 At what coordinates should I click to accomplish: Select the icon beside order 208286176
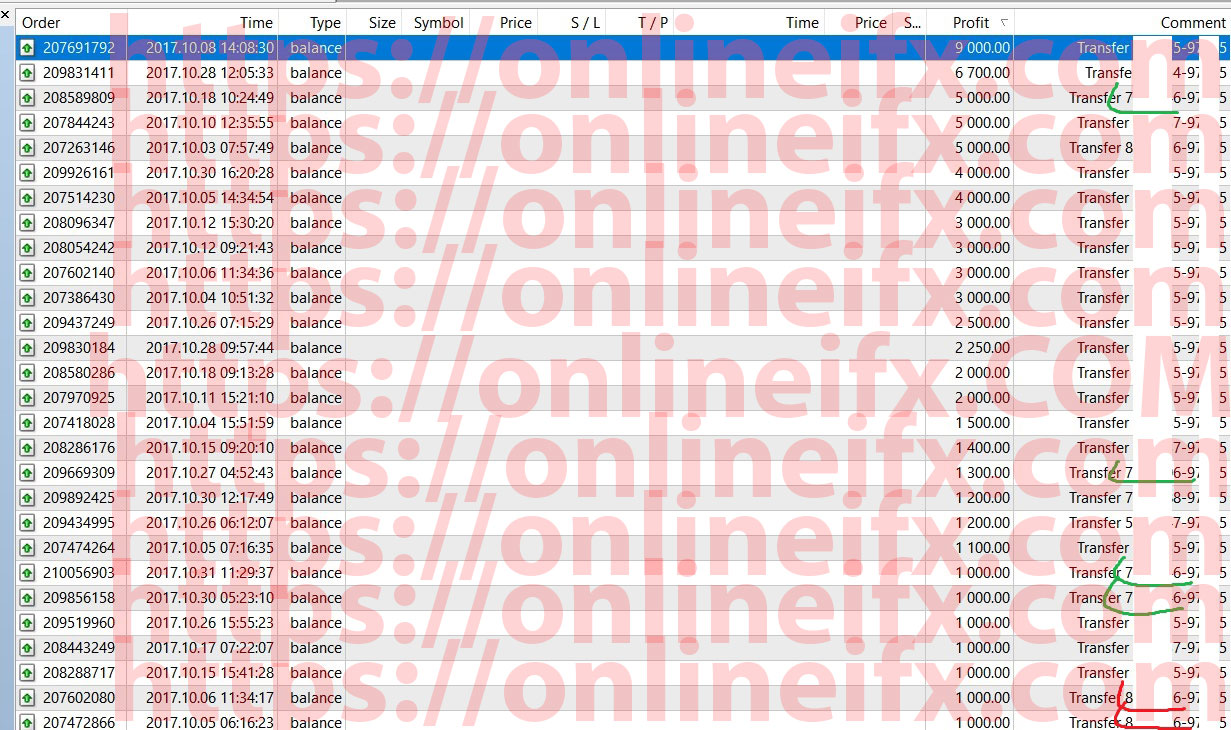tap(27, 448)
